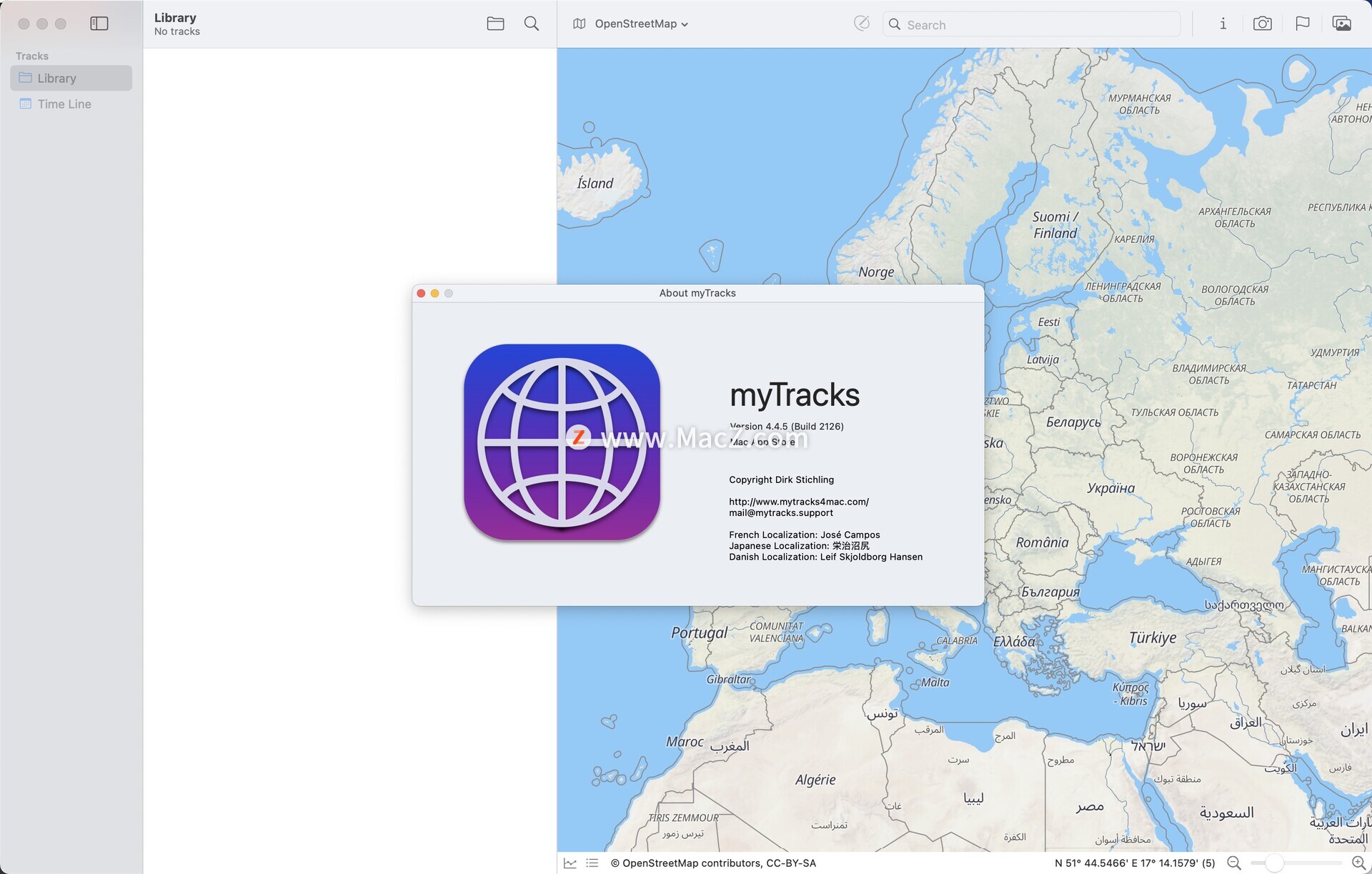Click the map icon beside OpenStreetMap

579,24
